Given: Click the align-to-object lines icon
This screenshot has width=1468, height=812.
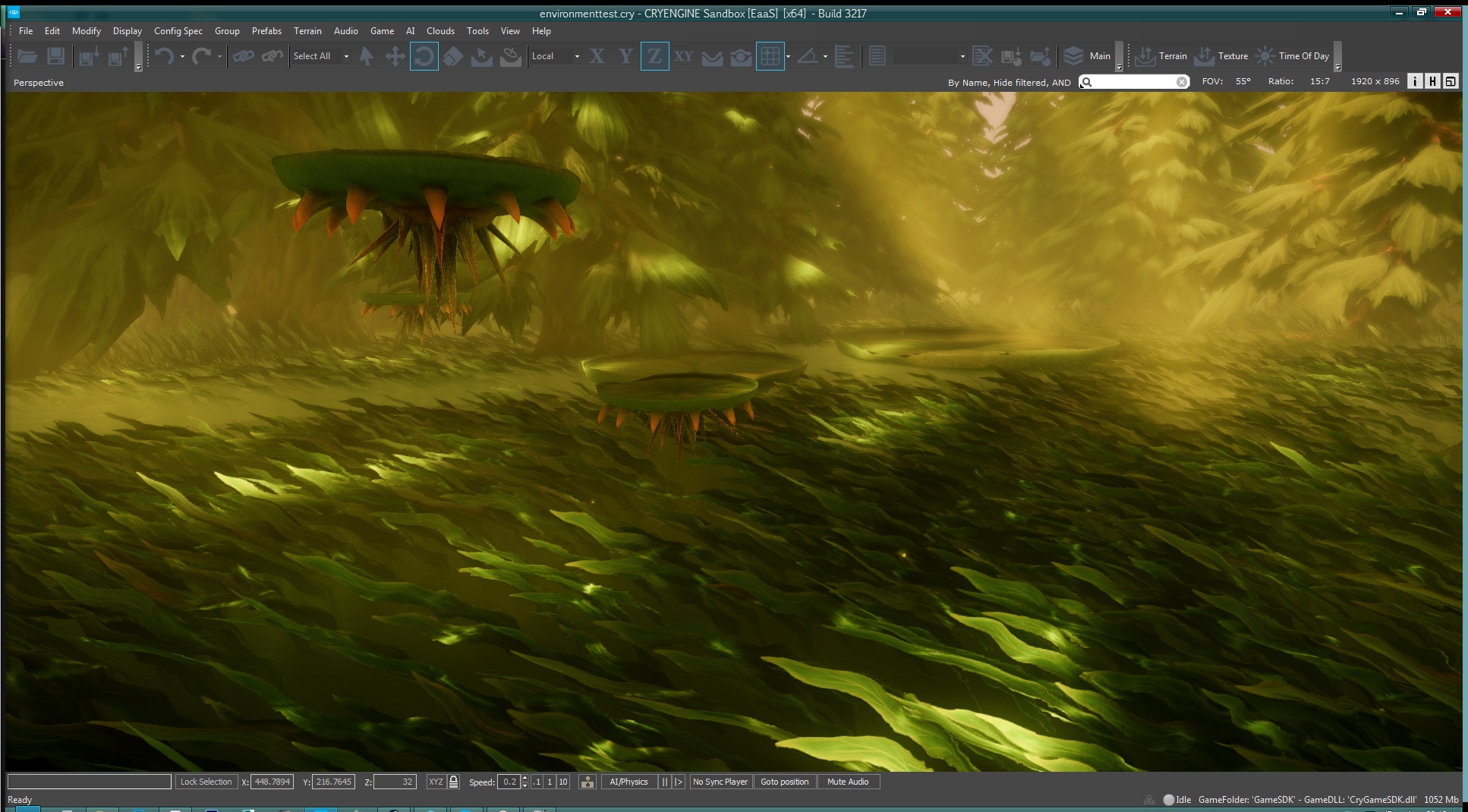Looking at the screenshot, I should click(843, 56).
